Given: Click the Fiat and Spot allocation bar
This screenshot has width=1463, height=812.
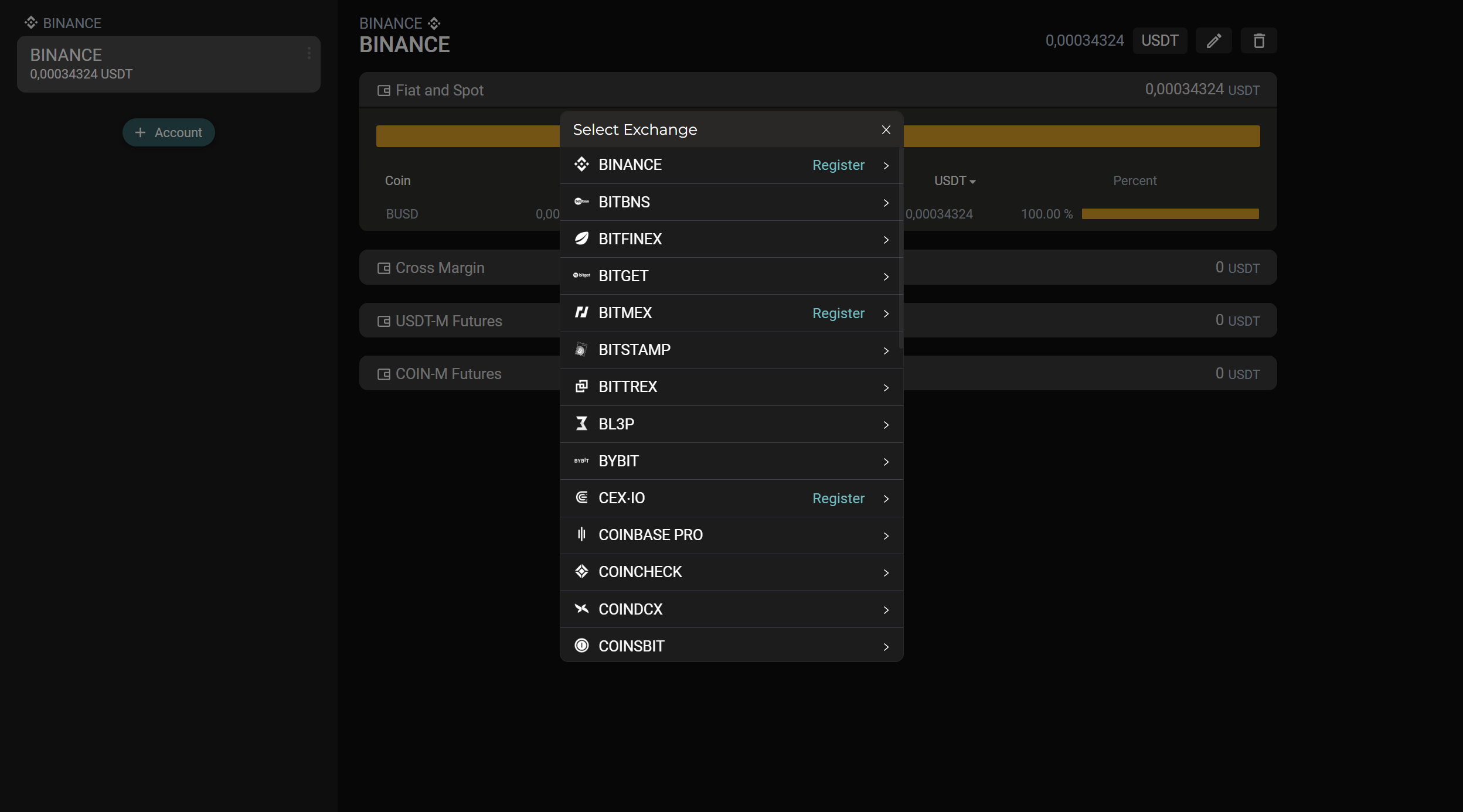Looking at the screenshot, I should click(818, 136).
